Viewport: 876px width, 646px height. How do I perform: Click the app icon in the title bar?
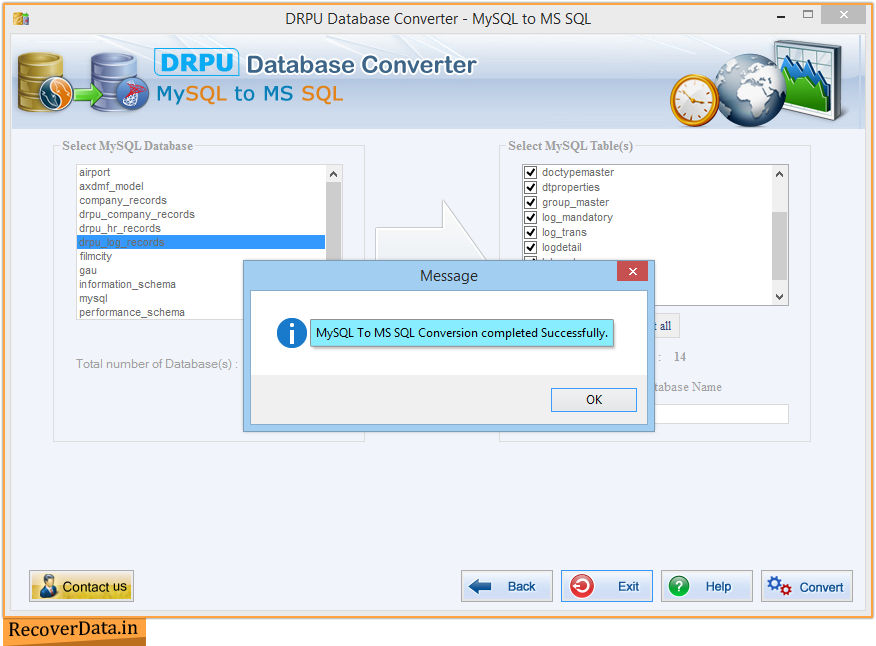pyautogui.click(x=21, y=18)
